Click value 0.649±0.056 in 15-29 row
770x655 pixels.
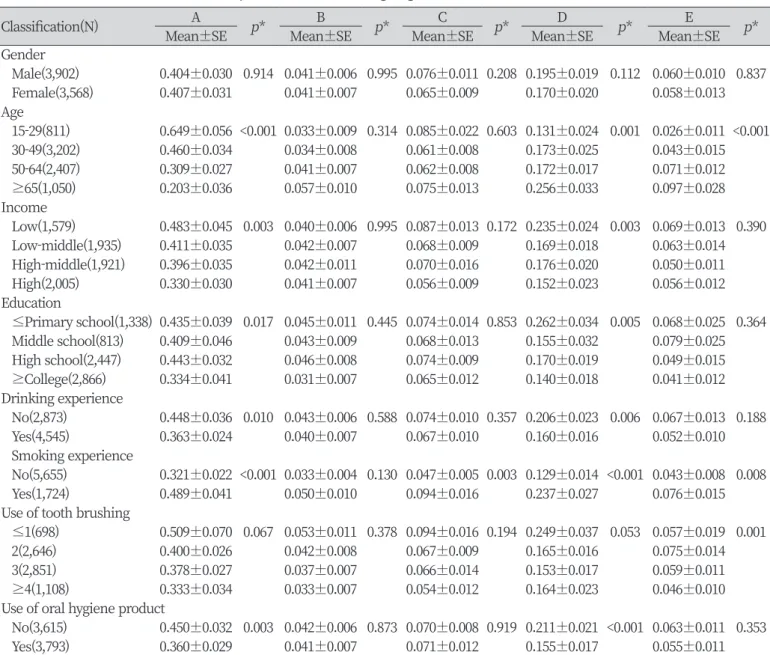point(195,131)
